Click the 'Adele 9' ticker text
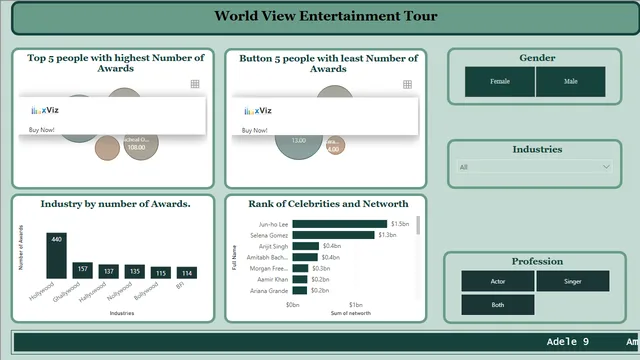The height and width of the screenshot is (360, 640). pos(568,342)
